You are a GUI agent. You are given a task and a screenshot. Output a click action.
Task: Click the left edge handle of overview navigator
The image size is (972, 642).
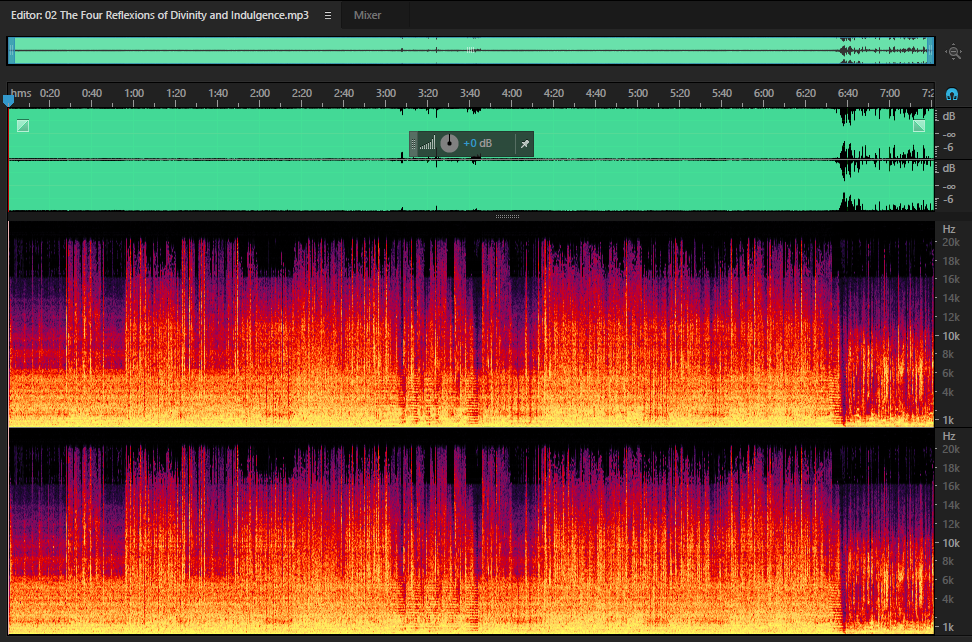pyautogui.click(x=11, y=51)
